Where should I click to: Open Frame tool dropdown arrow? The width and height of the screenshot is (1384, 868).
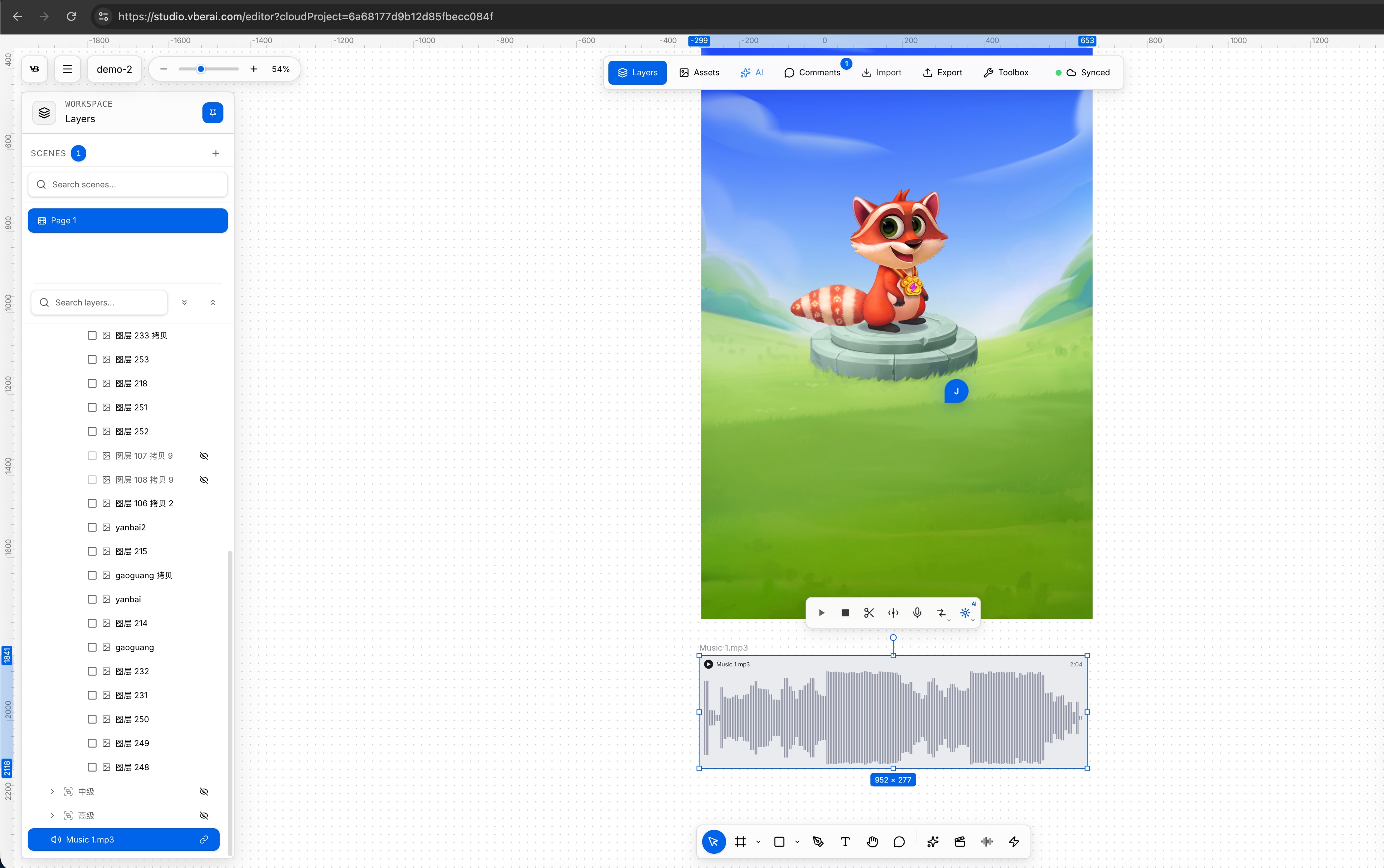click(x=758, y=842)
